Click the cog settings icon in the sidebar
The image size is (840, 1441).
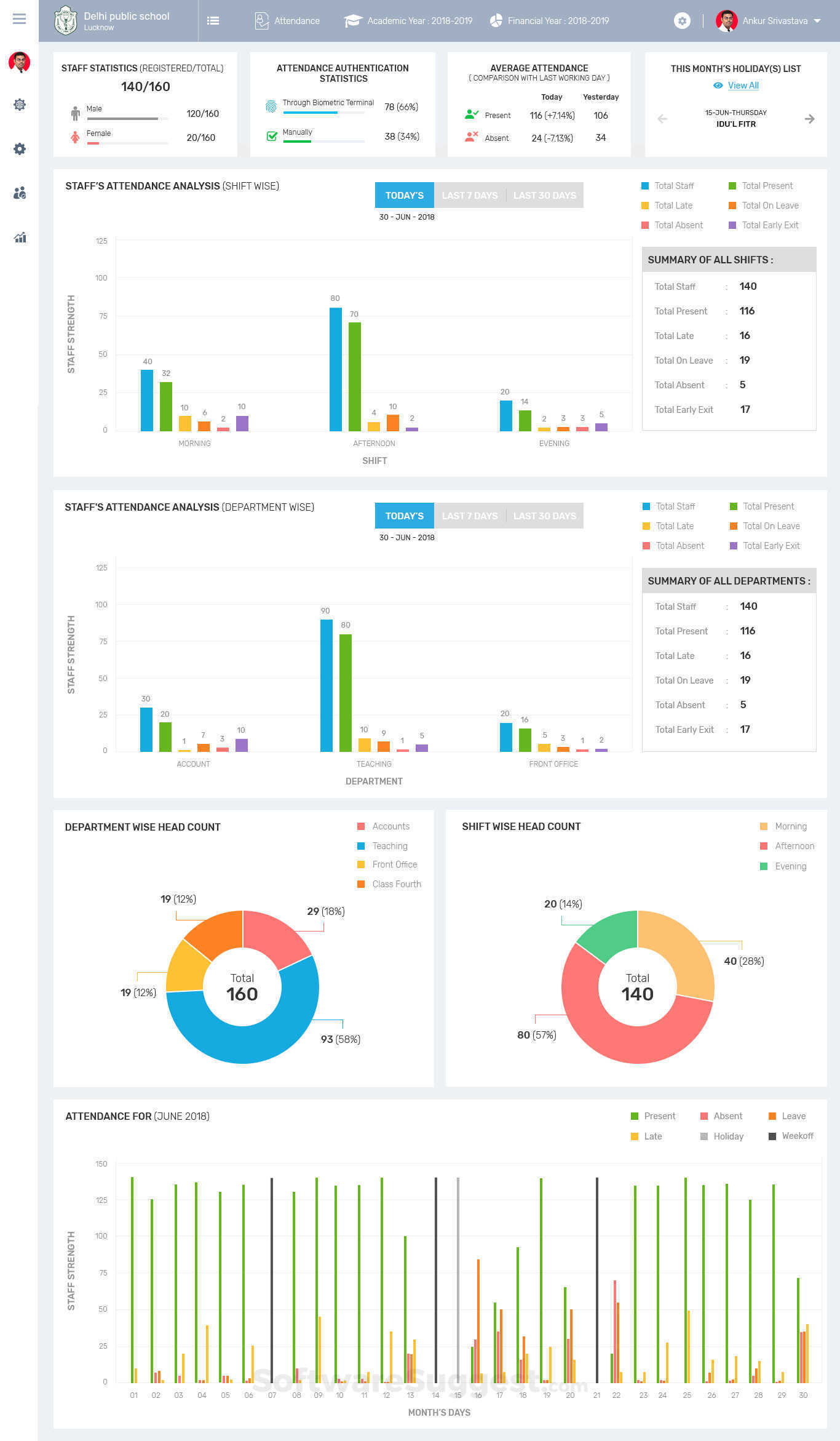(x=20, y=149)
